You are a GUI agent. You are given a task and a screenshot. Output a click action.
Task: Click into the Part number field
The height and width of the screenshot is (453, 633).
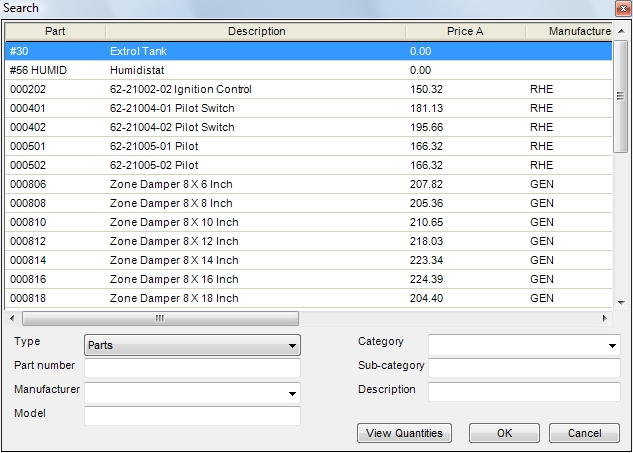[x=192, y=368]
